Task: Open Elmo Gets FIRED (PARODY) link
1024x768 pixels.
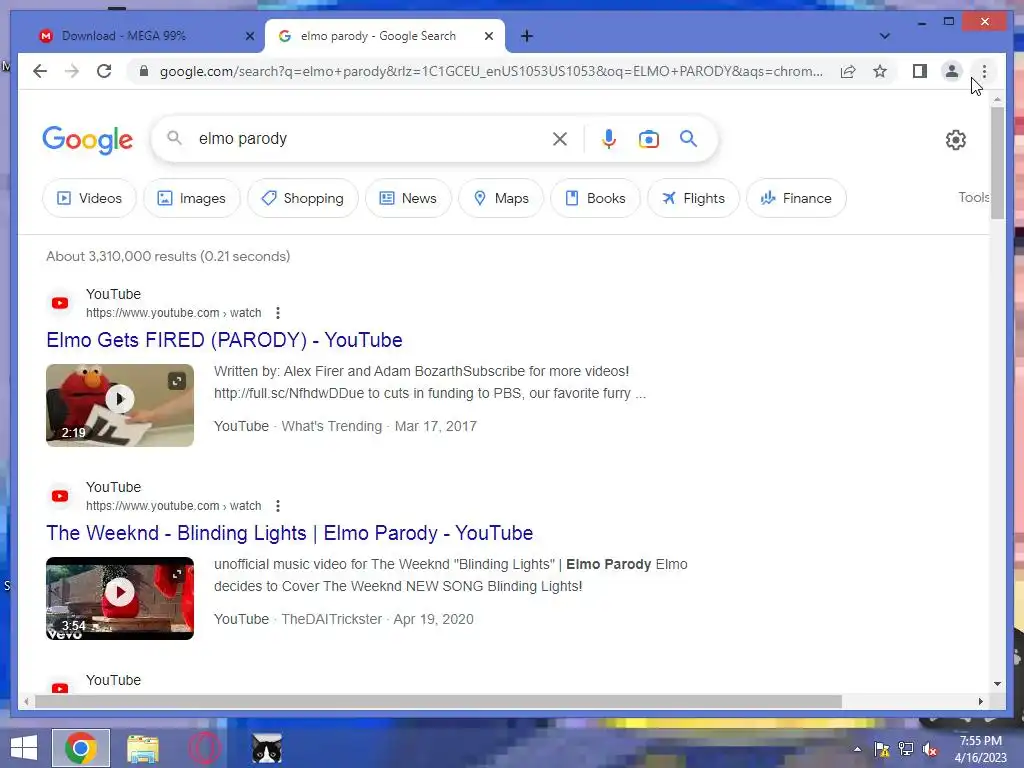Action: point(224,340)
